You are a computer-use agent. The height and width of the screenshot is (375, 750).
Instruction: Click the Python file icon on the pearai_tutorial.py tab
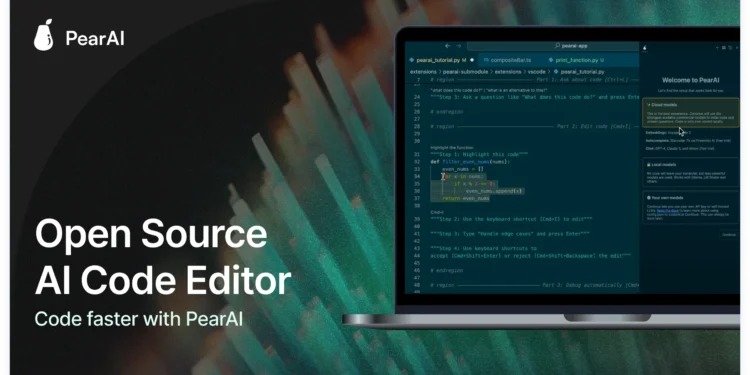[411, 60]
